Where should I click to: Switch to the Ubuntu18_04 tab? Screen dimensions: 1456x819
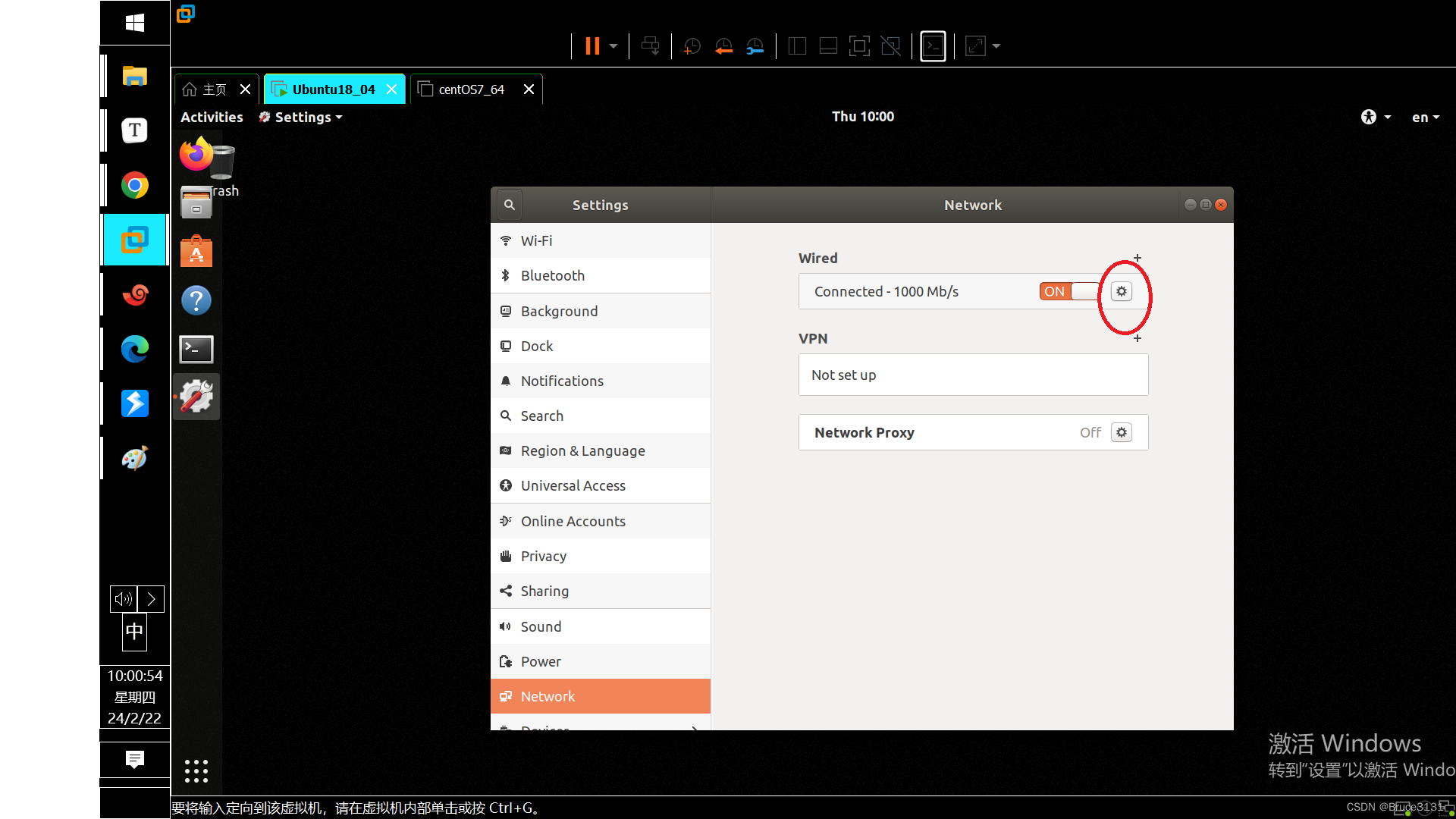coord(333,89)
